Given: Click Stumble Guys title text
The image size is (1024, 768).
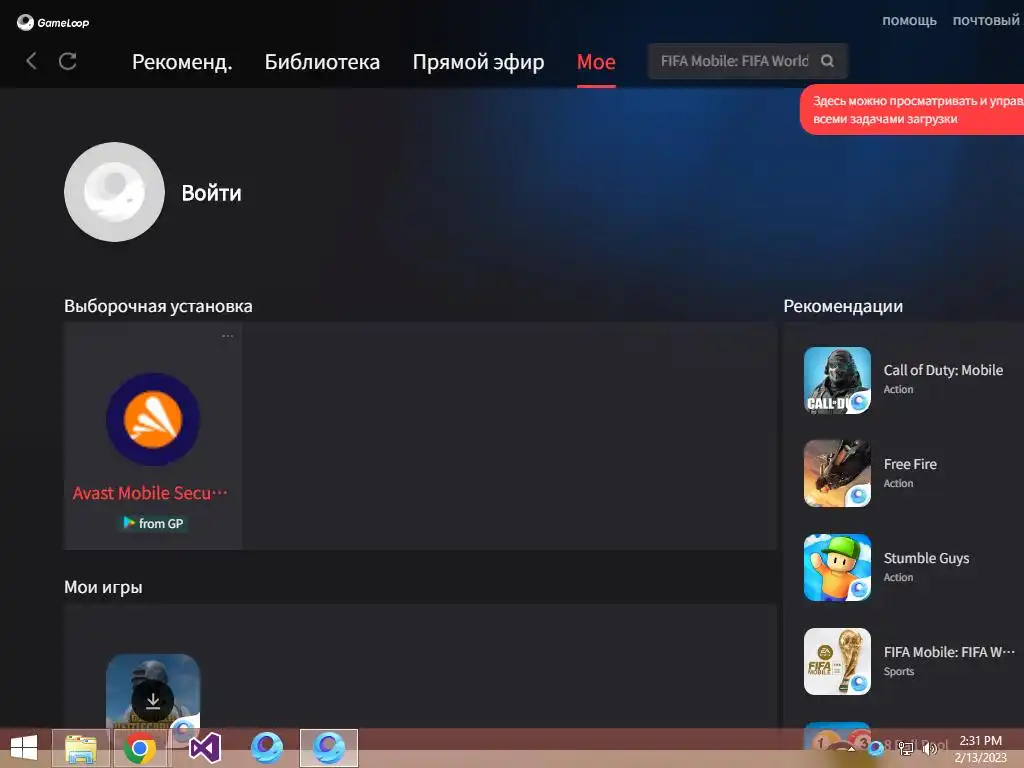Looking at the screenshot, I should click(926, 558).
